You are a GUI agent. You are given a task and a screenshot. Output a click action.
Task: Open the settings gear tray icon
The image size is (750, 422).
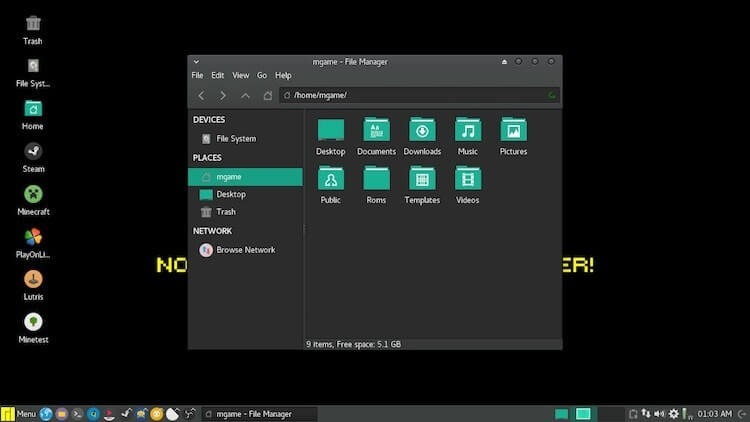673,414
